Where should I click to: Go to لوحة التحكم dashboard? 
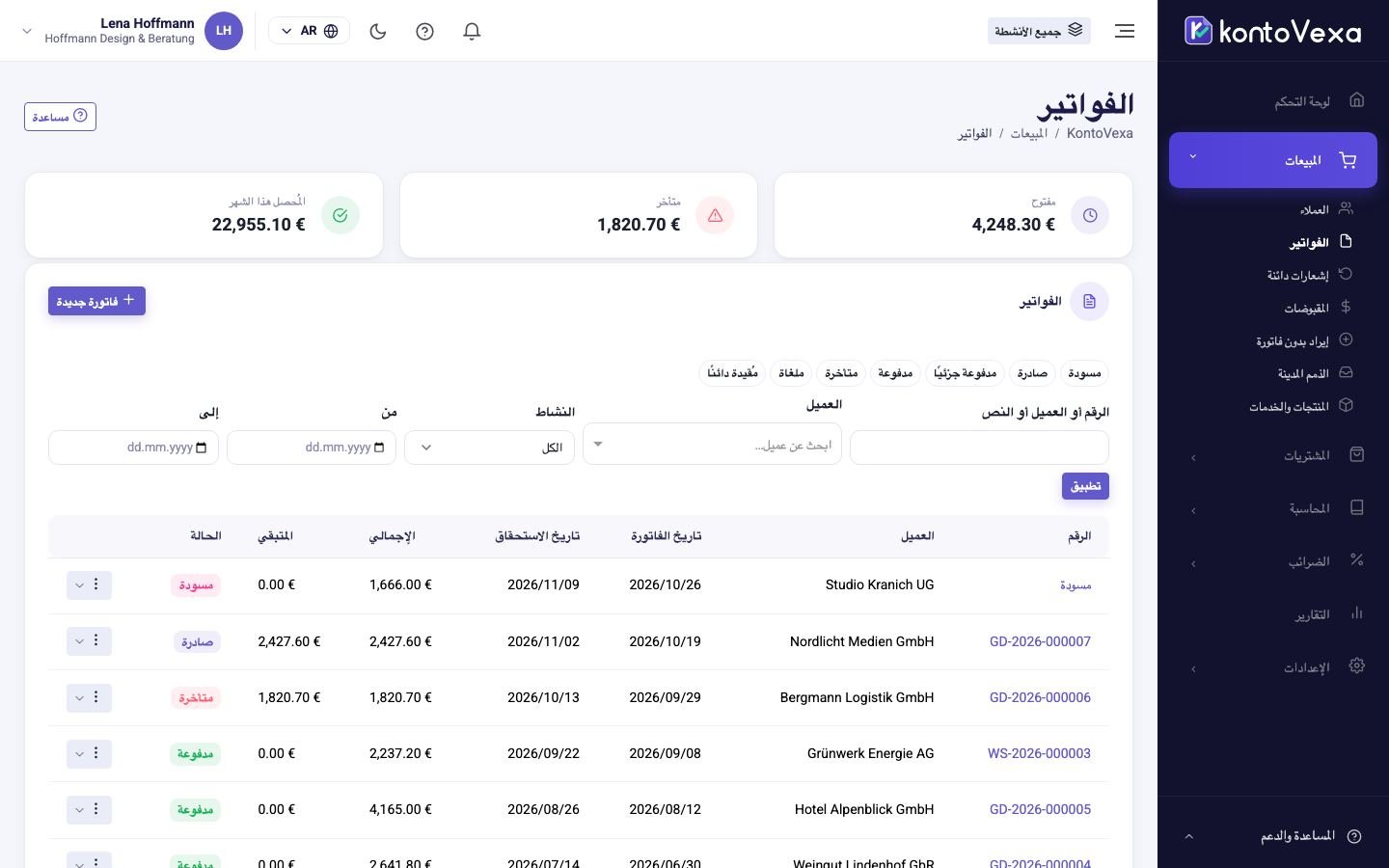[x=1273, y=101]
